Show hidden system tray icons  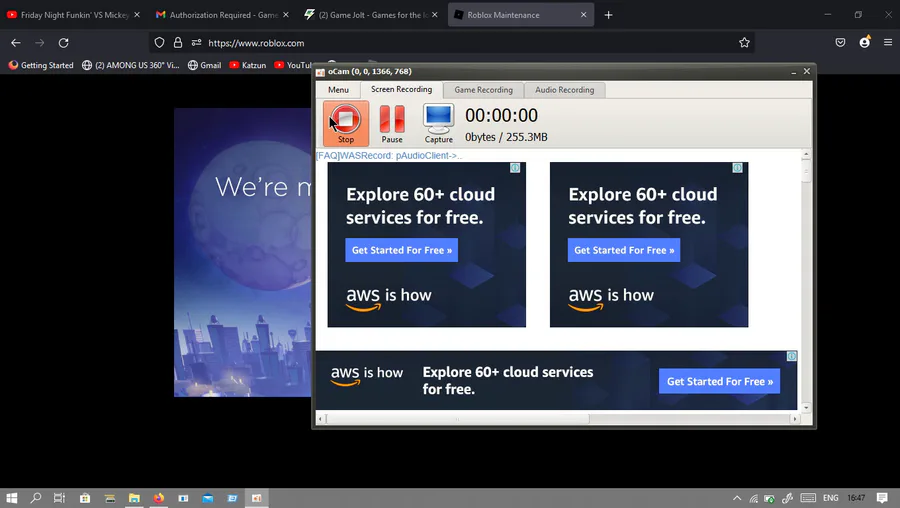[737, 498]
